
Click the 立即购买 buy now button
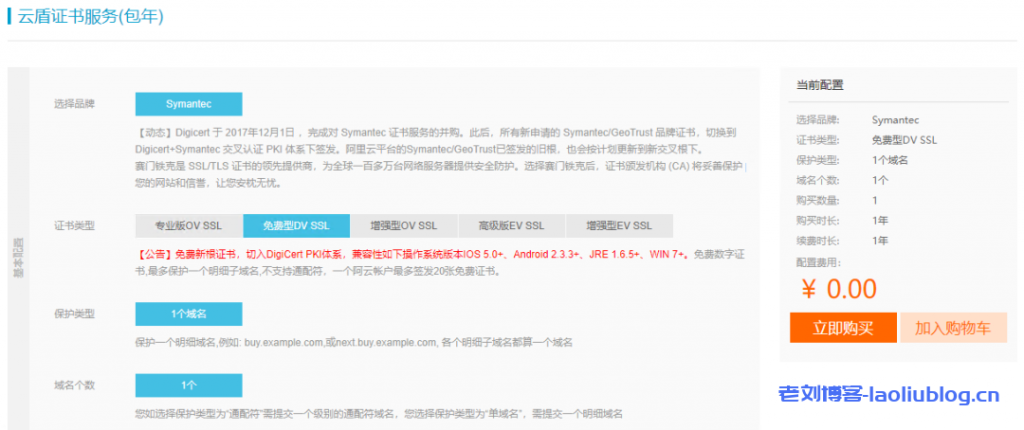[843, 328]
